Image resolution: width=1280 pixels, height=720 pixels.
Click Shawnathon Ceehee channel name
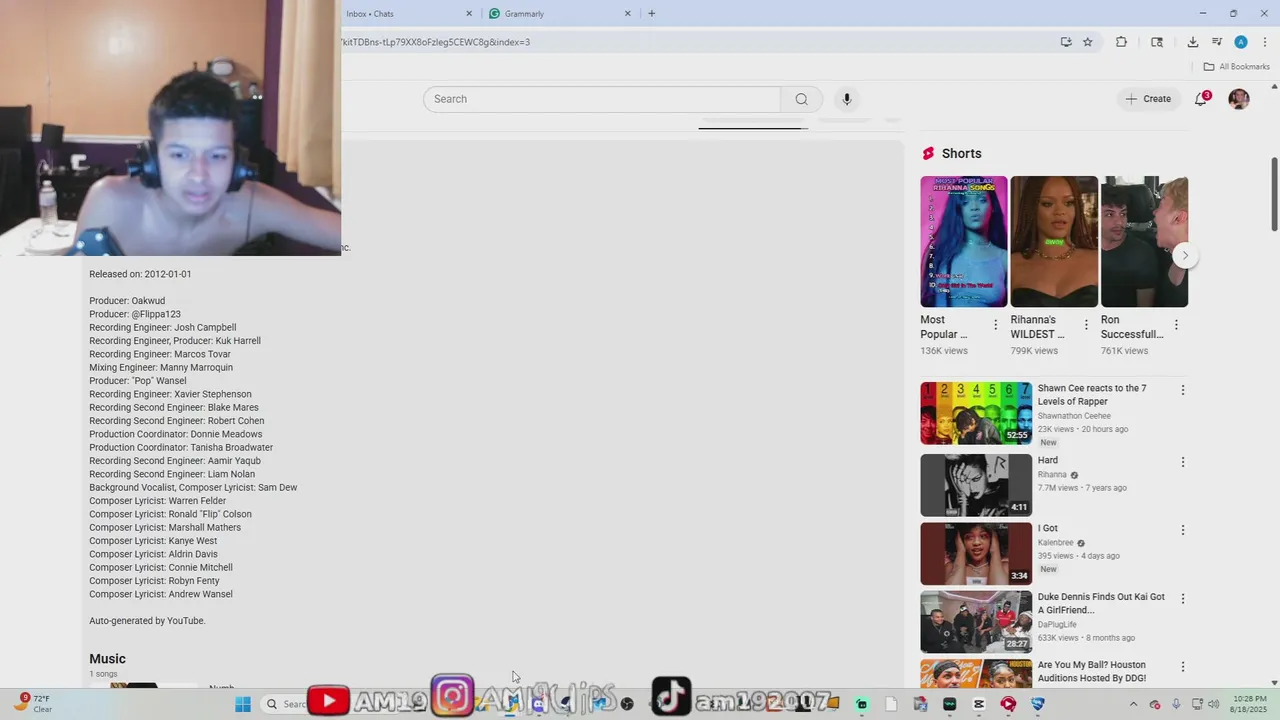[1074, 416]
